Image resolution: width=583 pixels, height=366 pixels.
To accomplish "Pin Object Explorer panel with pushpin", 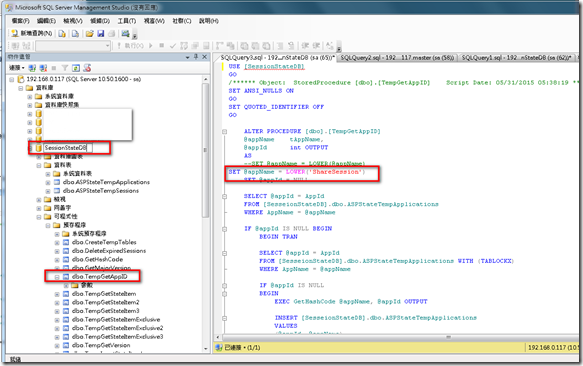I will point(196,57).
